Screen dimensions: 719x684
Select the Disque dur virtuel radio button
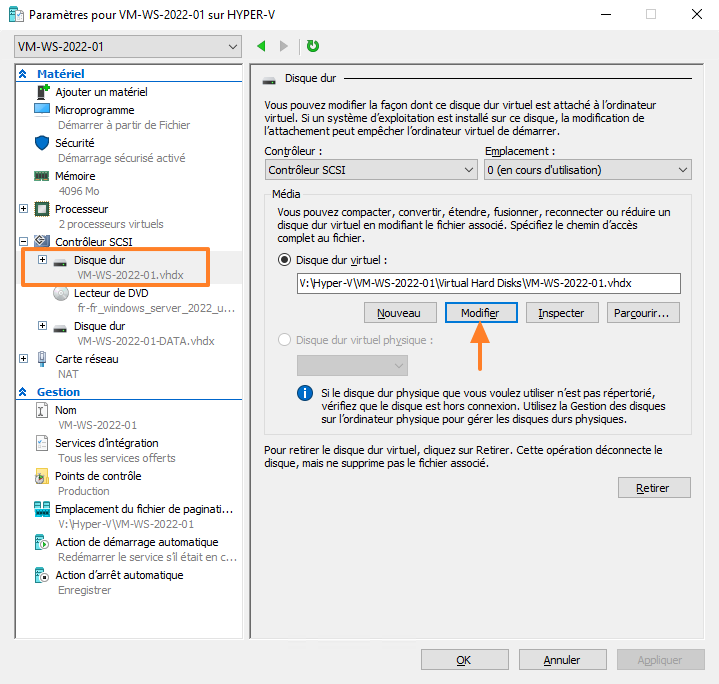point(284,260)
